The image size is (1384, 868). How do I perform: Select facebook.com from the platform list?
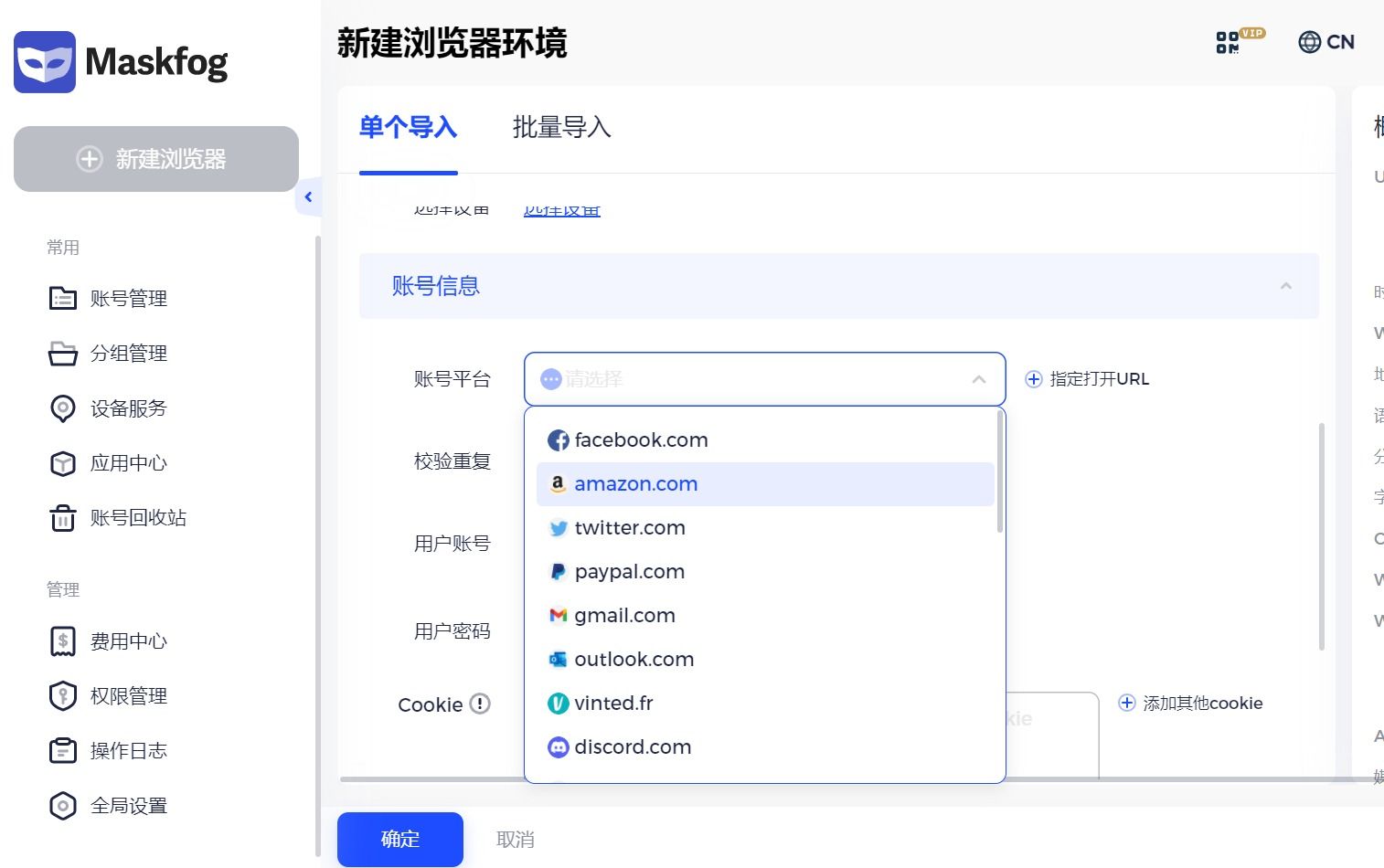(x=765, y=440)
